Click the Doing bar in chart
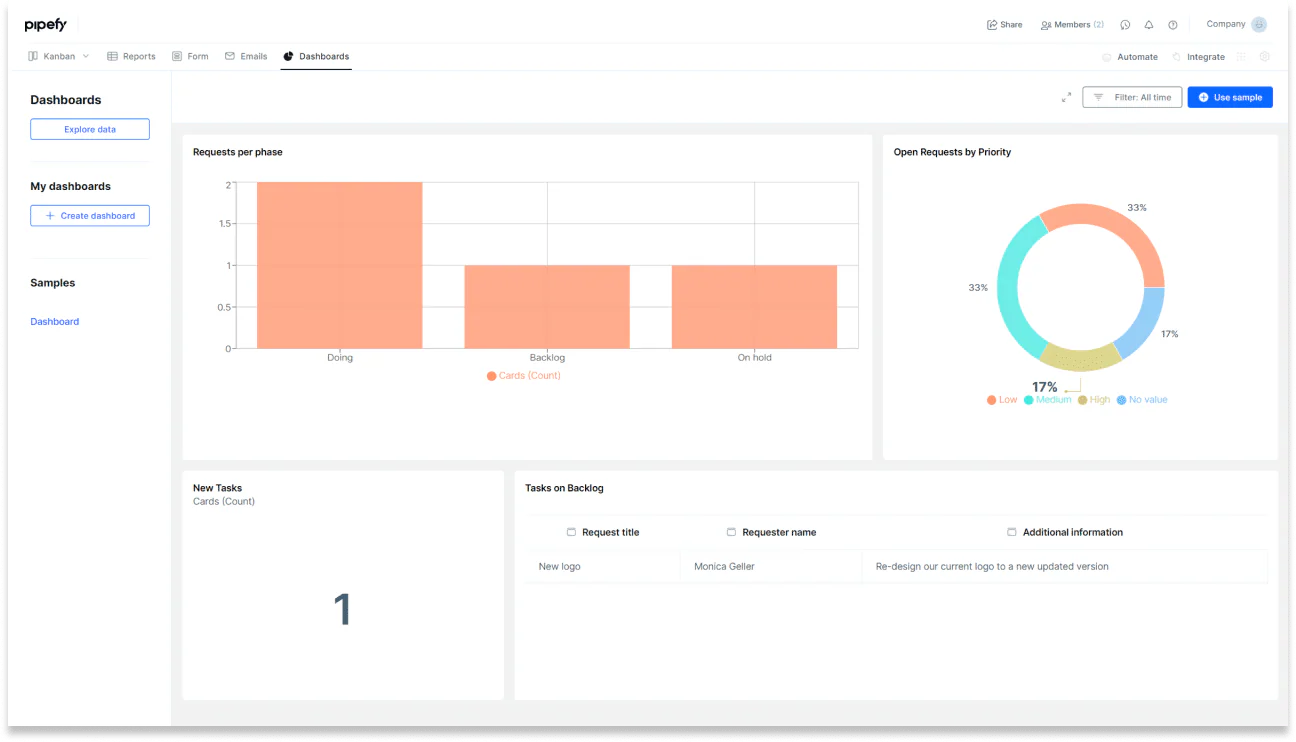The image size is (1296, 742). tap(340, 265)
